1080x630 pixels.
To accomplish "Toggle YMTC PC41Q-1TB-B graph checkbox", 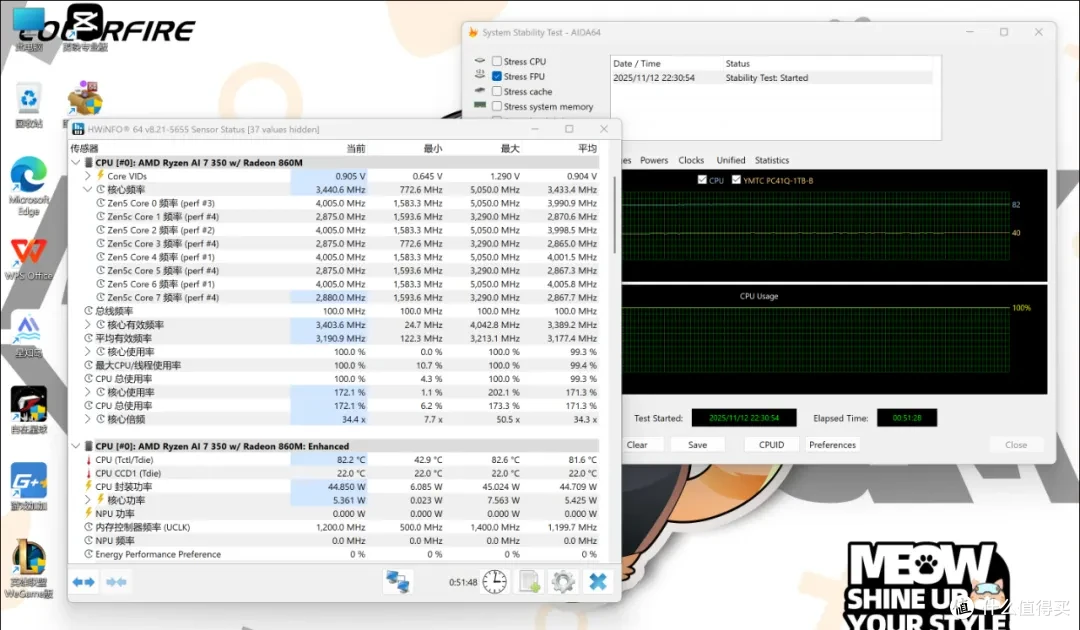I will (x=736, y=180).
